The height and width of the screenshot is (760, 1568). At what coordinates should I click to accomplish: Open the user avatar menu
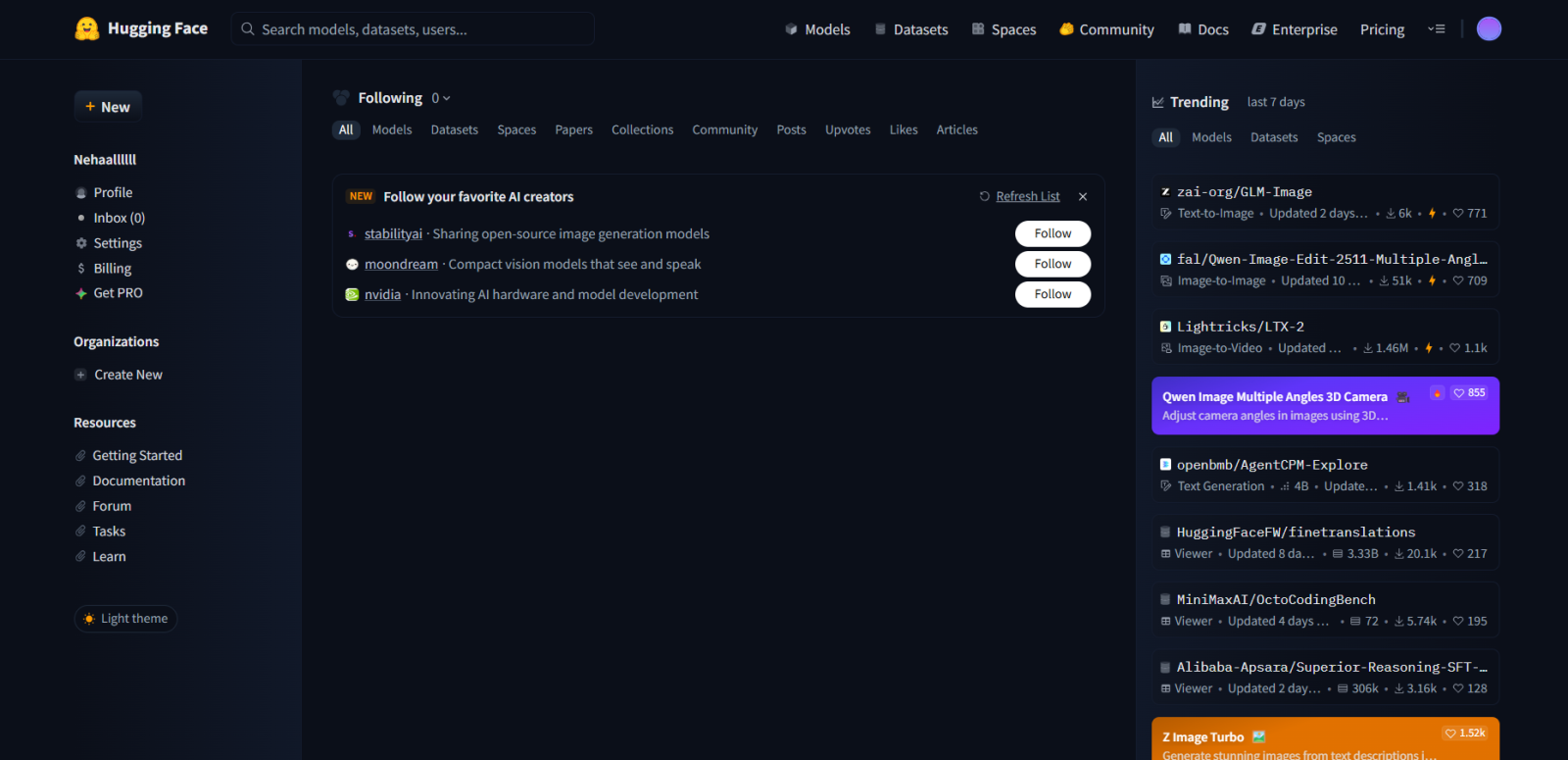(1489, 28)
